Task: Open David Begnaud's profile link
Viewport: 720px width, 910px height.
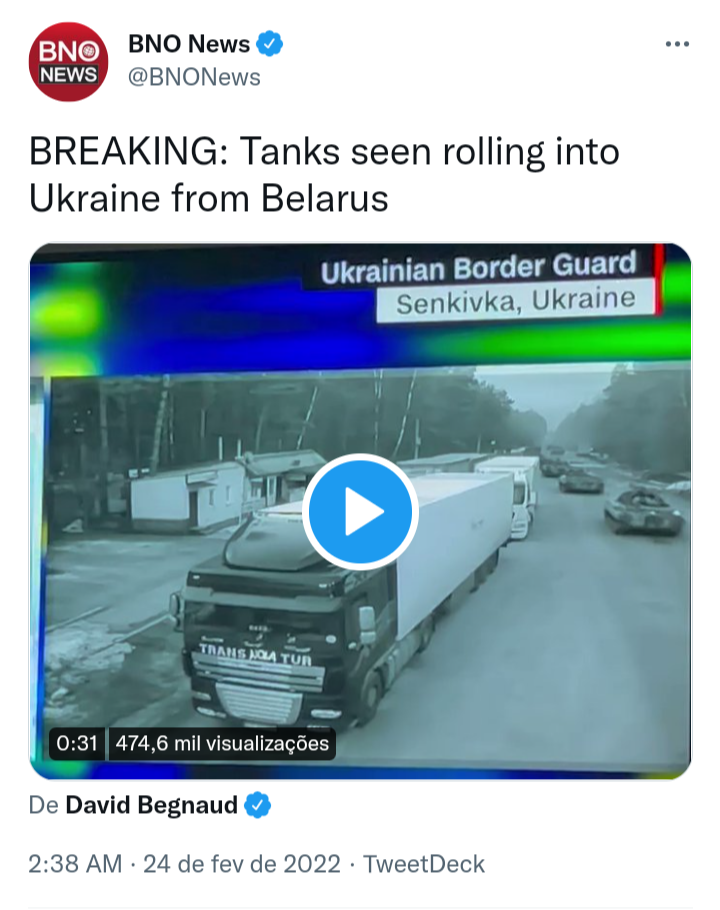Action: point(151,806)
